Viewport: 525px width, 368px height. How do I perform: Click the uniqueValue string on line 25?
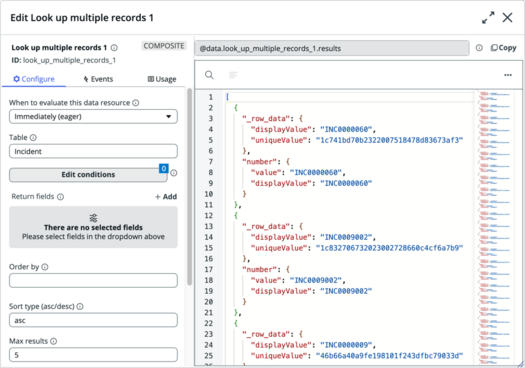tap(389, 356)
